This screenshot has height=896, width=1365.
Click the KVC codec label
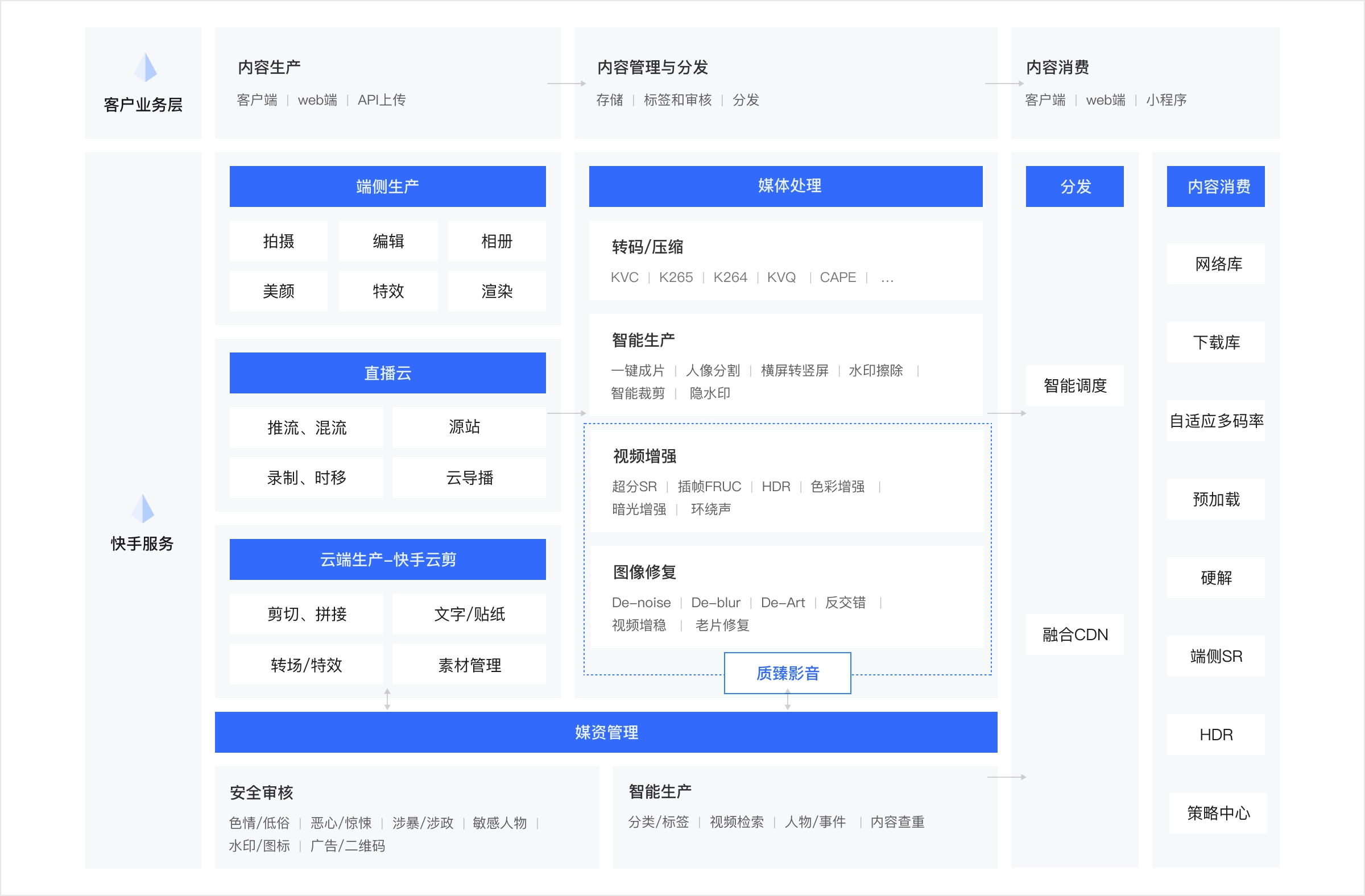624,277
